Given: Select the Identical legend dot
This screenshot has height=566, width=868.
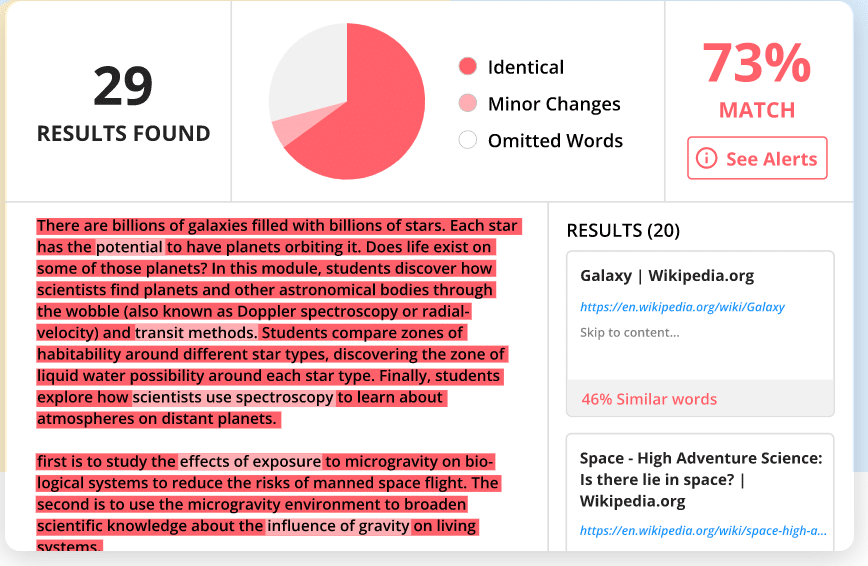Looking at the screenshot, I should (x=467, y=67).
